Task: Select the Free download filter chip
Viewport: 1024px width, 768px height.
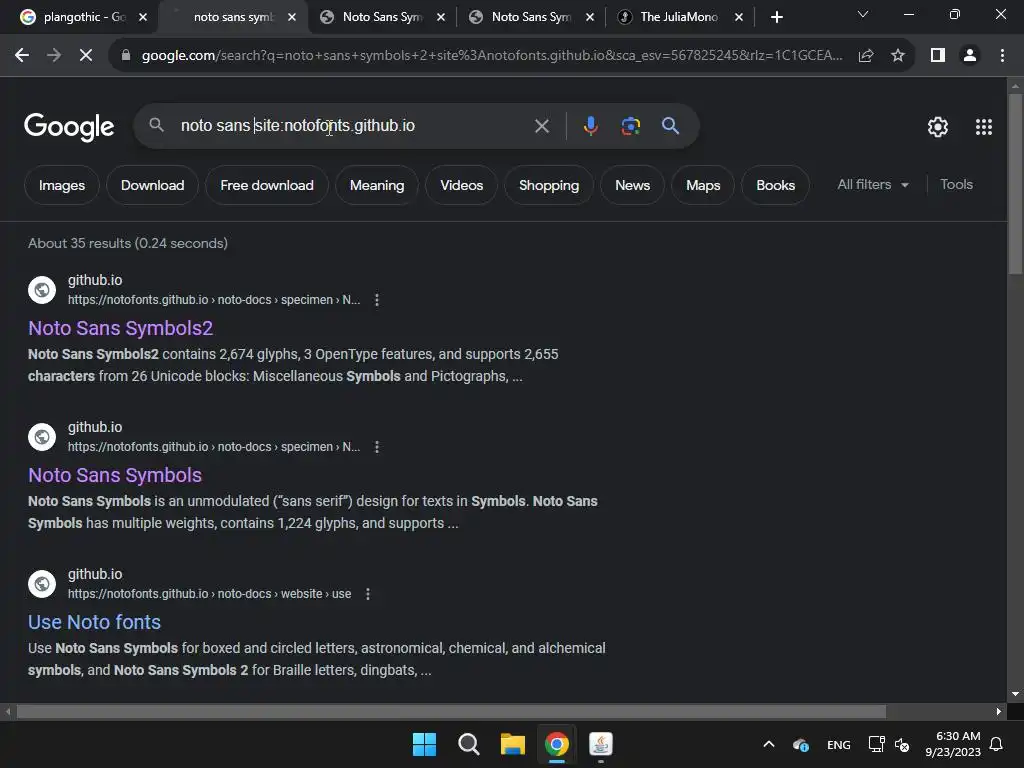Action: 266,185
